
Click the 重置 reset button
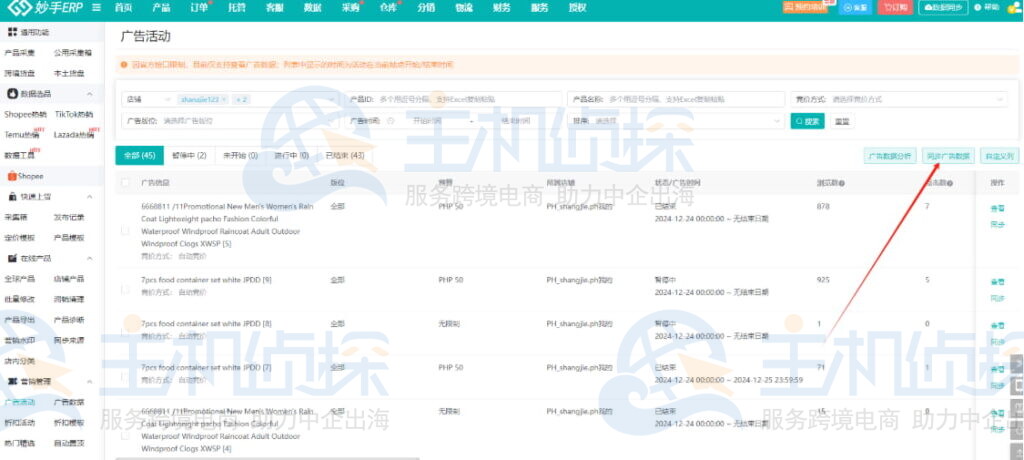[x=842, y=121]
